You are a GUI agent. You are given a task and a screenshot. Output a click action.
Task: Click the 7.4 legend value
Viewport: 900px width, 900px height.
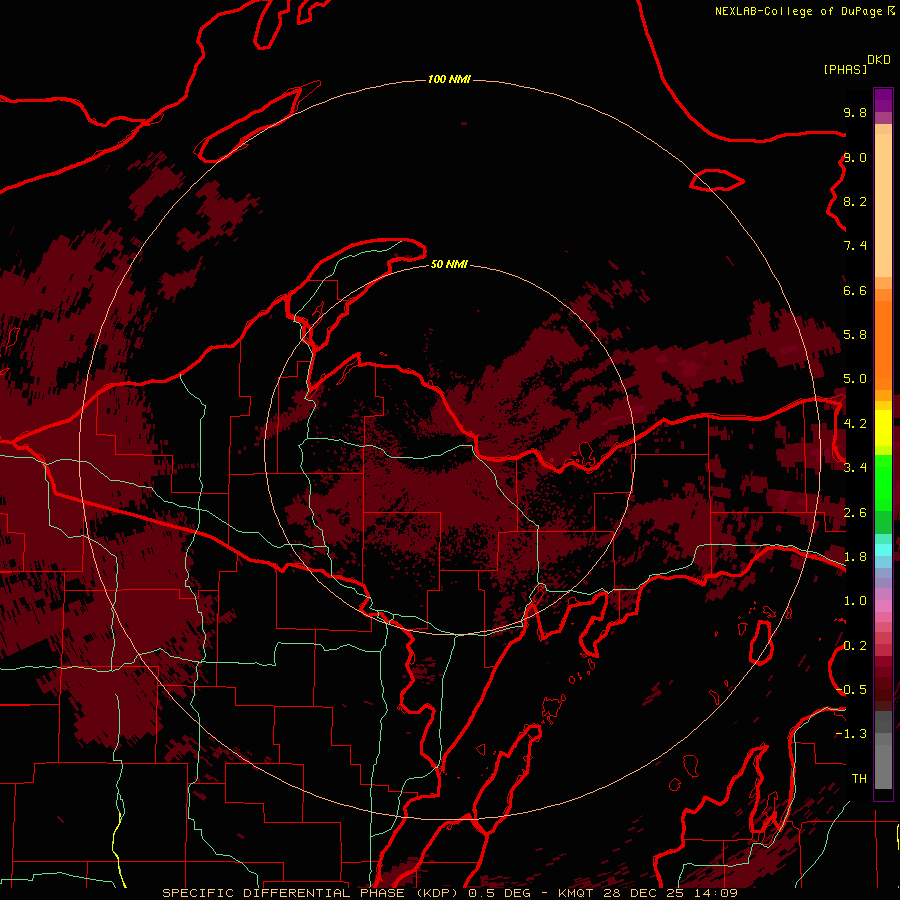(855, 246)
